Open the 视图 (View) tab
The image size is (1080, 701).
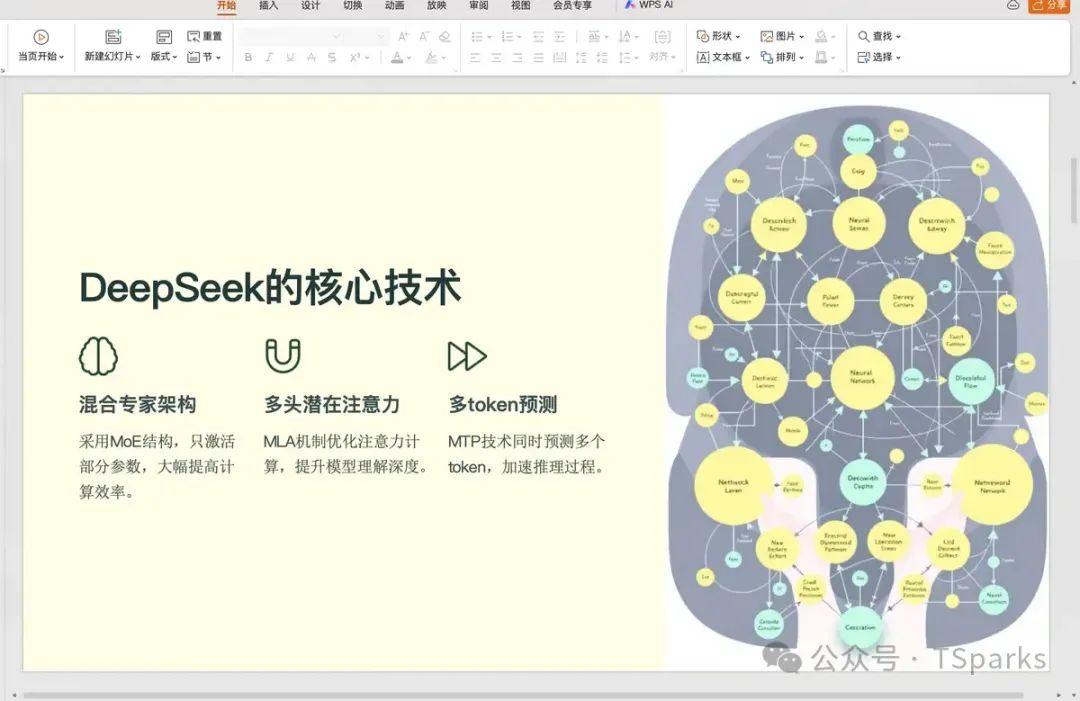(x=521, y=6)
